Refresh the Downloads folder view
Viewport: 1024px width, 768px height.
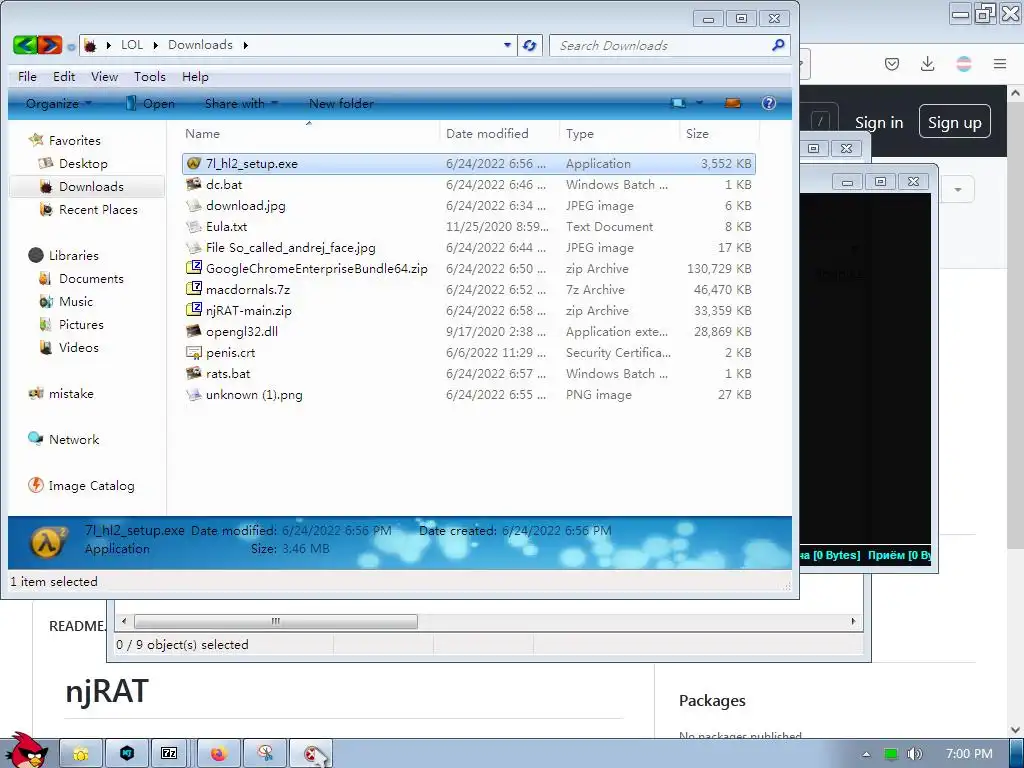click(x=530, y=45)
